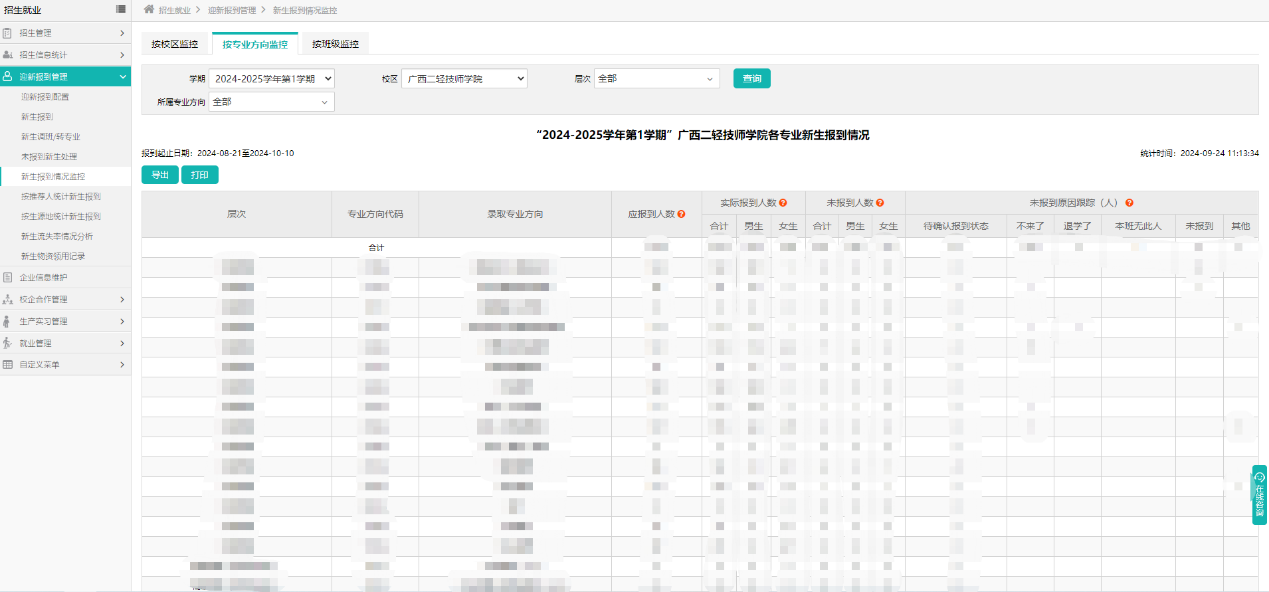The image size is (1269, 592).
Task: Open the 校区 dropdown
Action: click(464, 78)
